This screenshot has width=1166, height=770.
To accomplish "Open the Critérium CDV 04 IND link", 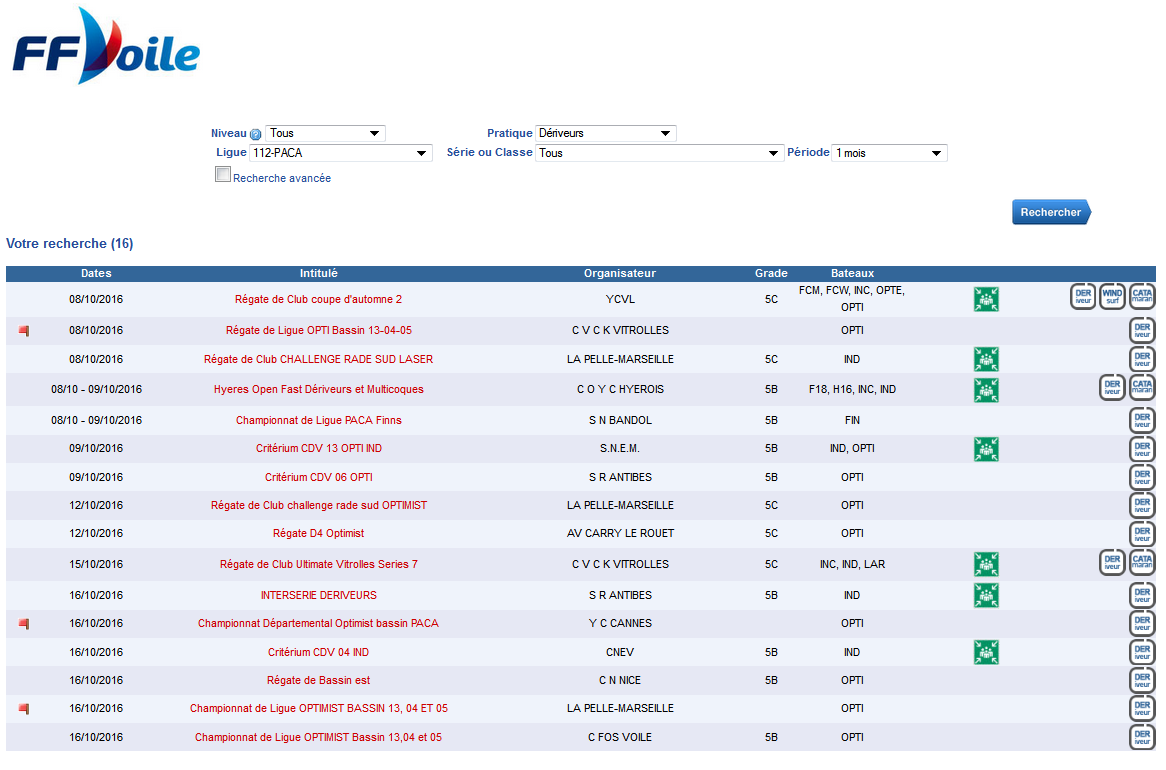I will coord(318,652).
